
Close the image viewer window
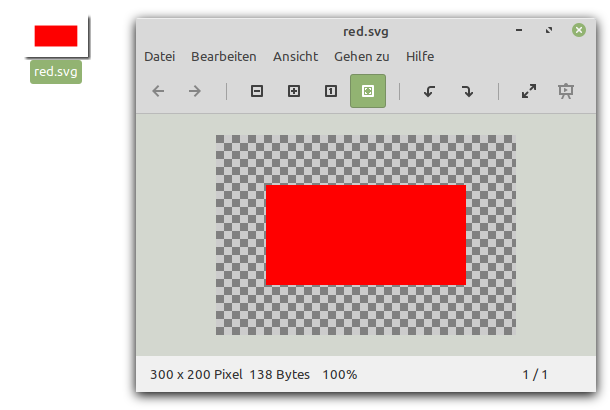(579, 30)
